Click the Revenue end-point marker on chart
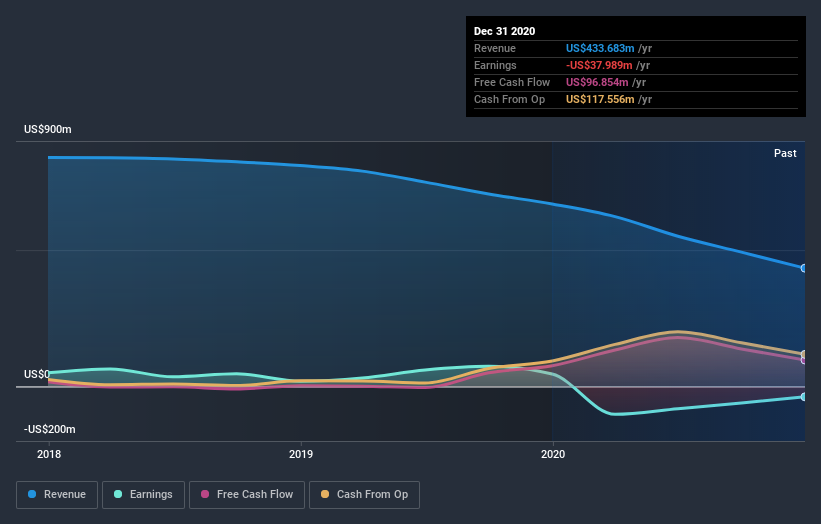The image size is (821, 524). tap(804, 268)
